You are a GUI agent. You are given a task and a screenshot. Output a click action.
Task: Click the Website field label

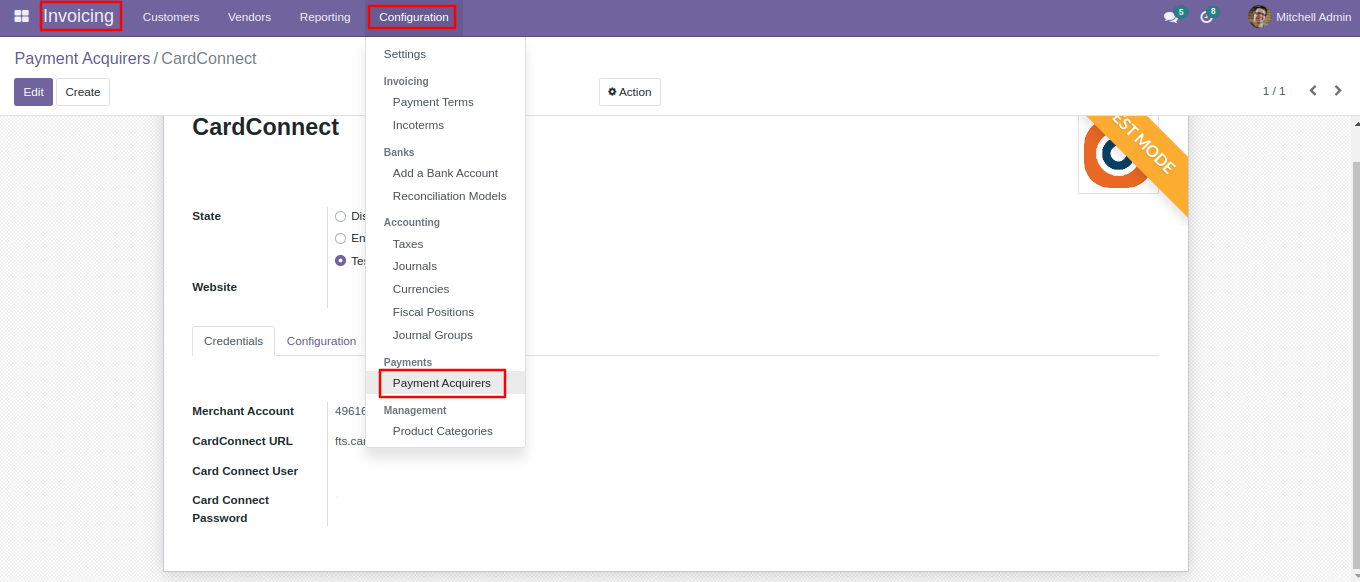pos(214,287)
